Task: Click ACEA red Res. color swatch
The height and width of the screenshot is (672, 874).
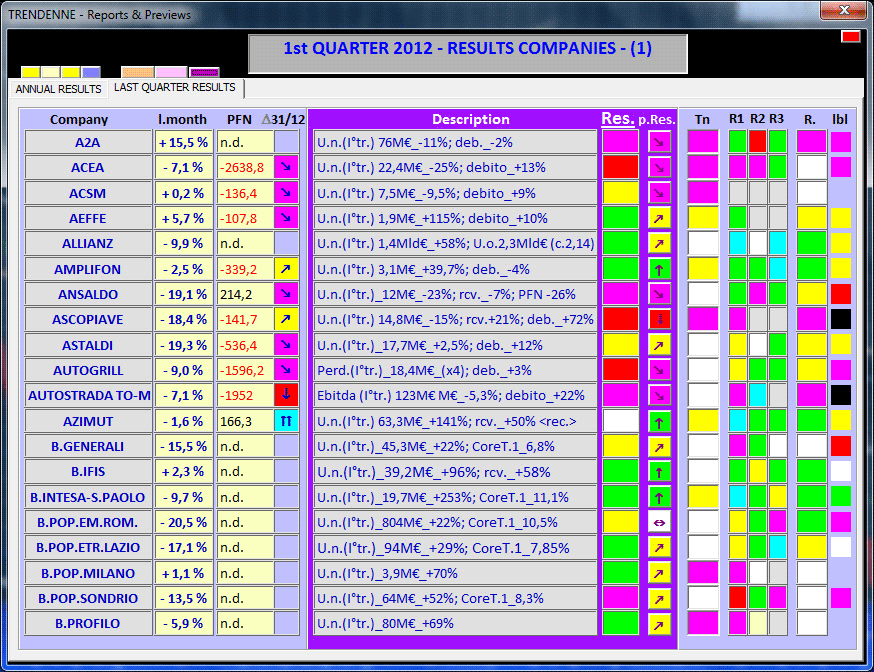Action: point(620,167)
